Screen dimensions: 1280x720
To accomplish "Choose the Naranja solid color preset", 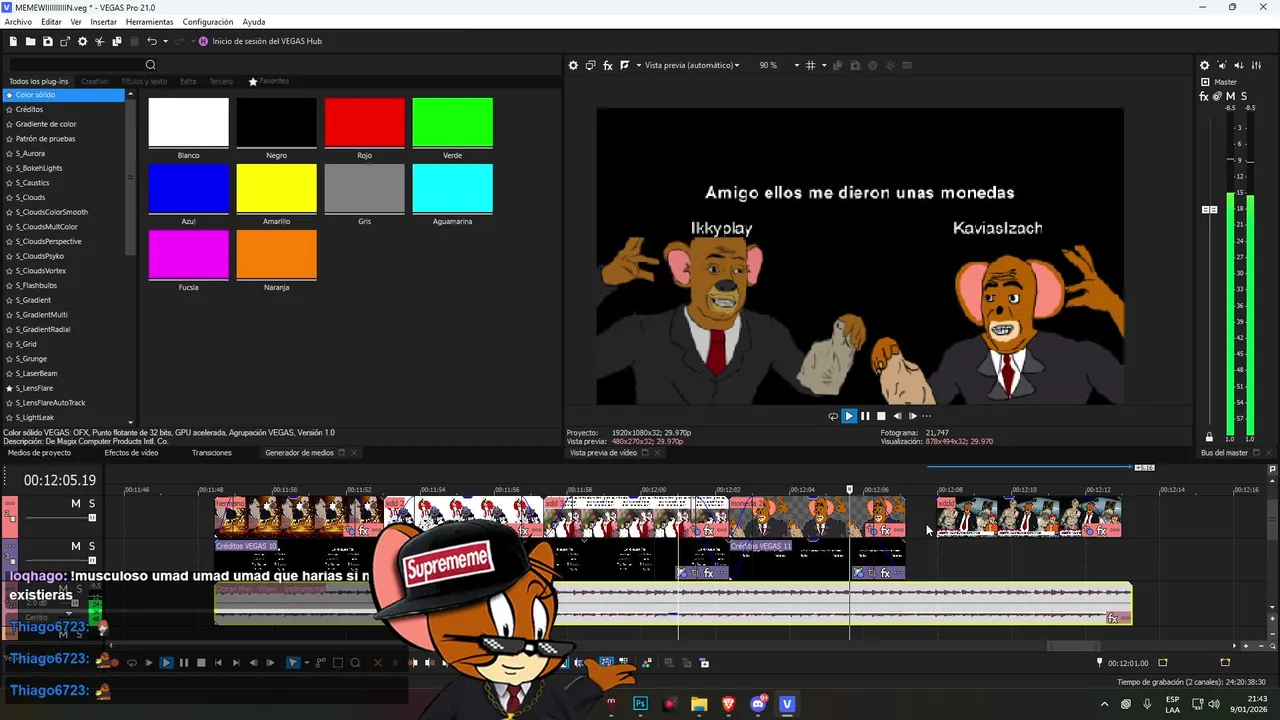I will pos(276,255).
